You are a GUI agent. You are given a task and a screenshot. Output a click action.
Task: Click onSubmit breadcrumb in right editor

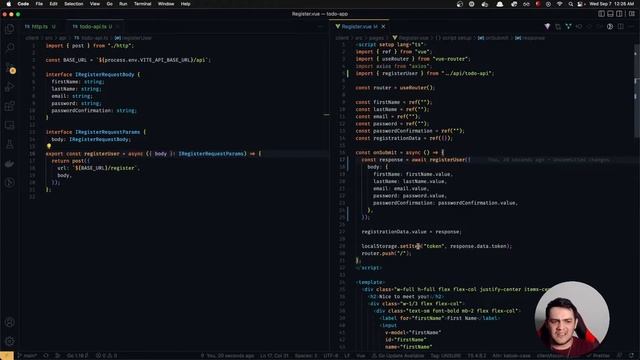tap(493, 38)
